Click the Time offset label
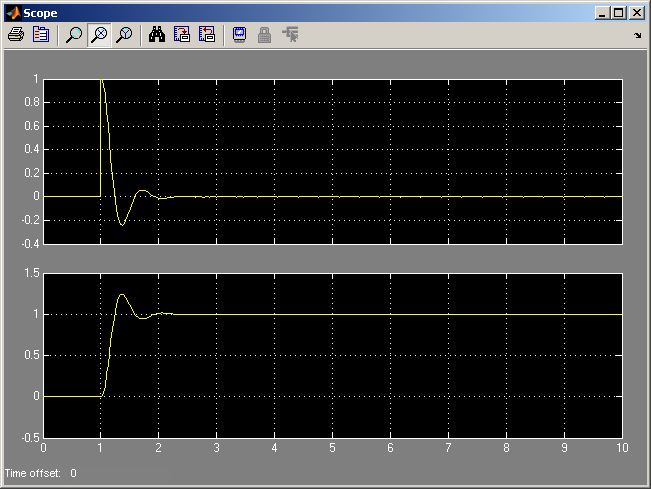The width and height of the screenshot is (651, 489). tap(33, 473)
